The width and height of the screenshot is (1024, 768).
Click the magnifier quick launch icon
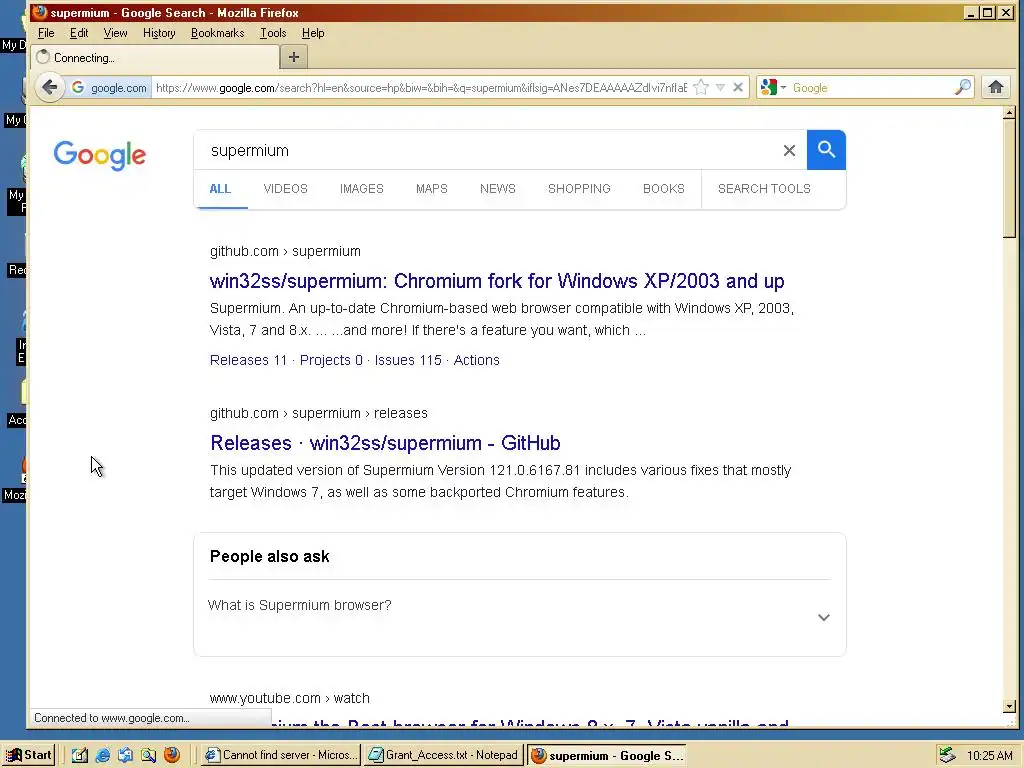click(149, 755)
